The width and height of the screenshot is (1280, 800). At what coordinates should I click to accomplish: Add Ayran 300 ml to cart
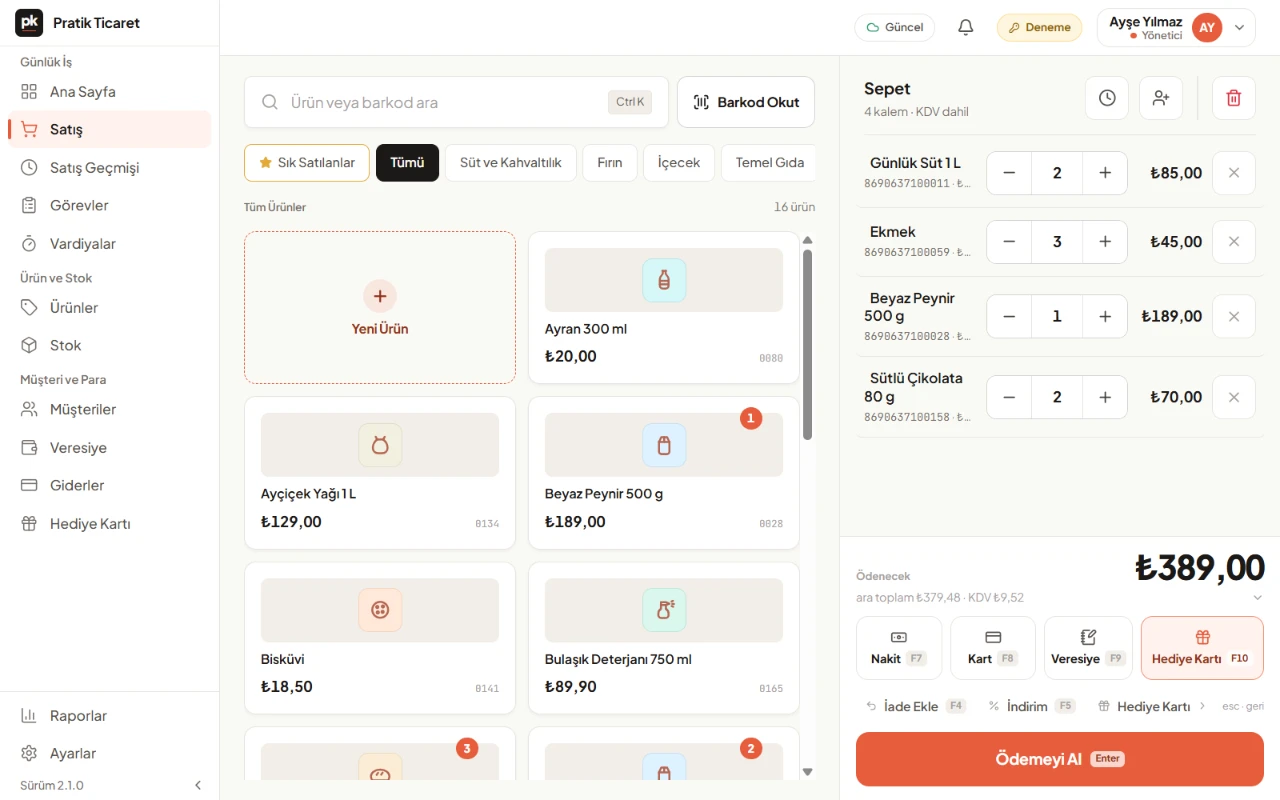pyautogui.click(x=664, y=308)
